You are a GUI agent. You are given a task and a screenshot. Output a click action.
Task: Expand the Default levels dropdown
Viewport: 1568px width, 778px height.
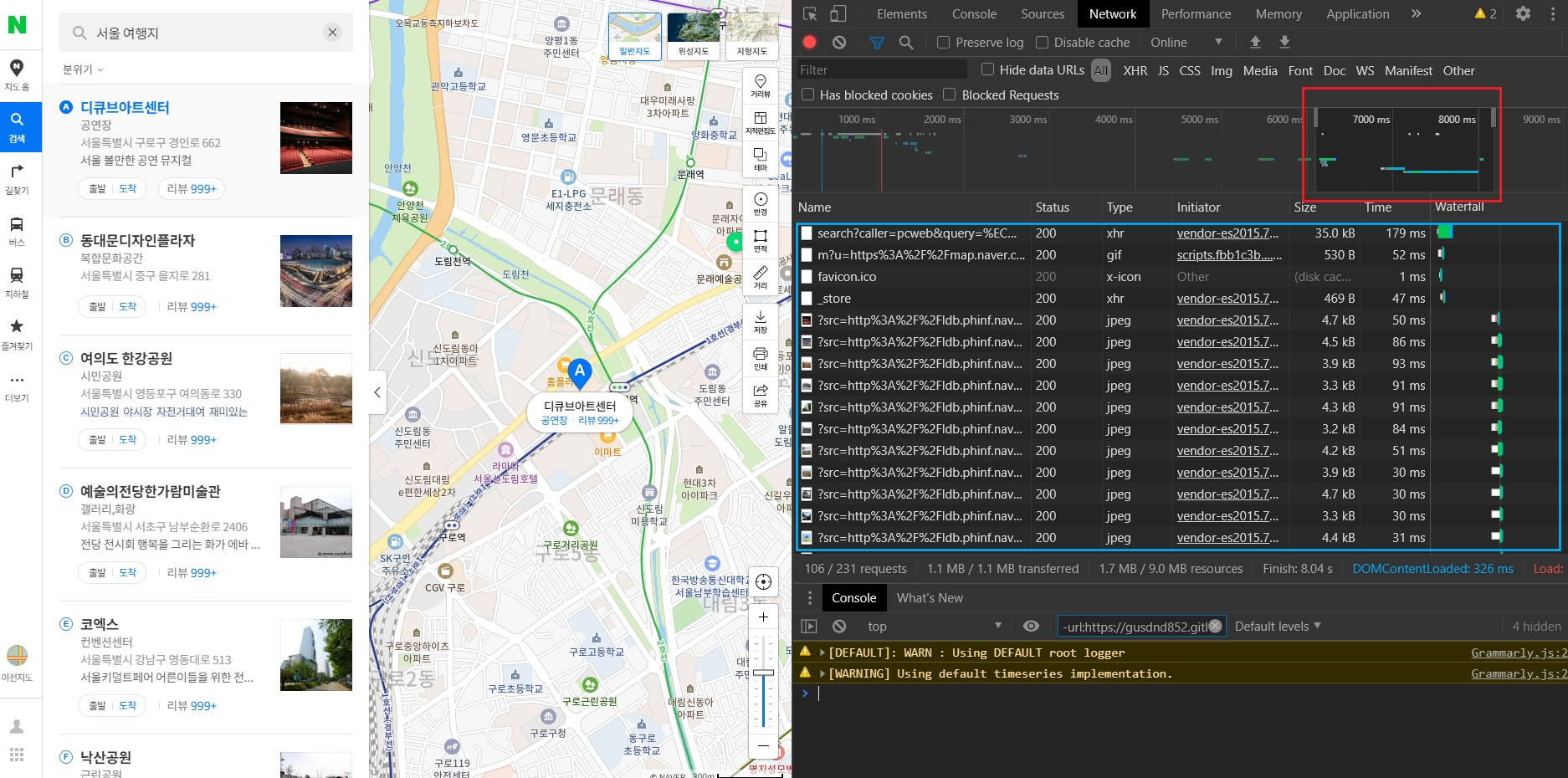click(x=1277, y=626)
